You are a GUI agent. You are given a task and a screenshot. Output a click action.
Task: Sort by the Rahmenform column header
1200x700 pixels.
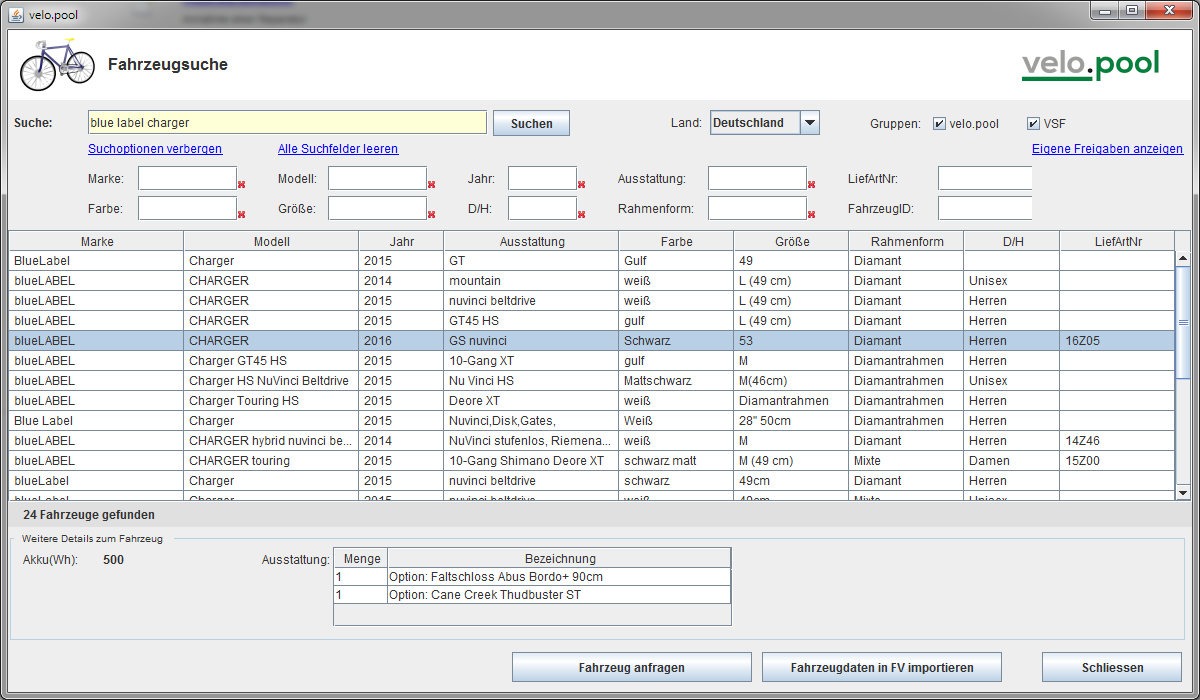[906, 241]
